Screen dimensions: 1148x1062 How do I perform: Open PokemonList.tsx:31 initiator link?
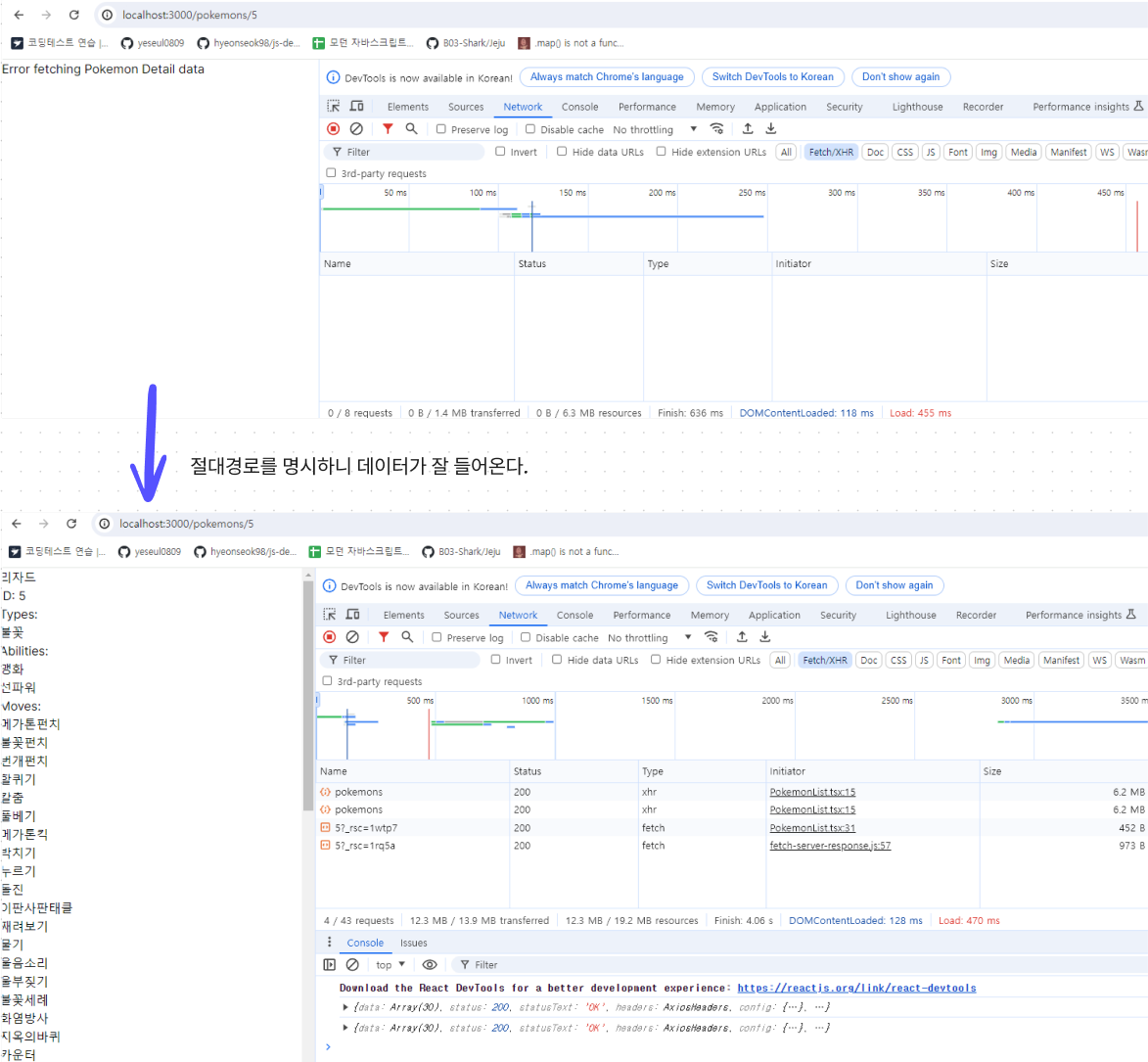(812, 828)
